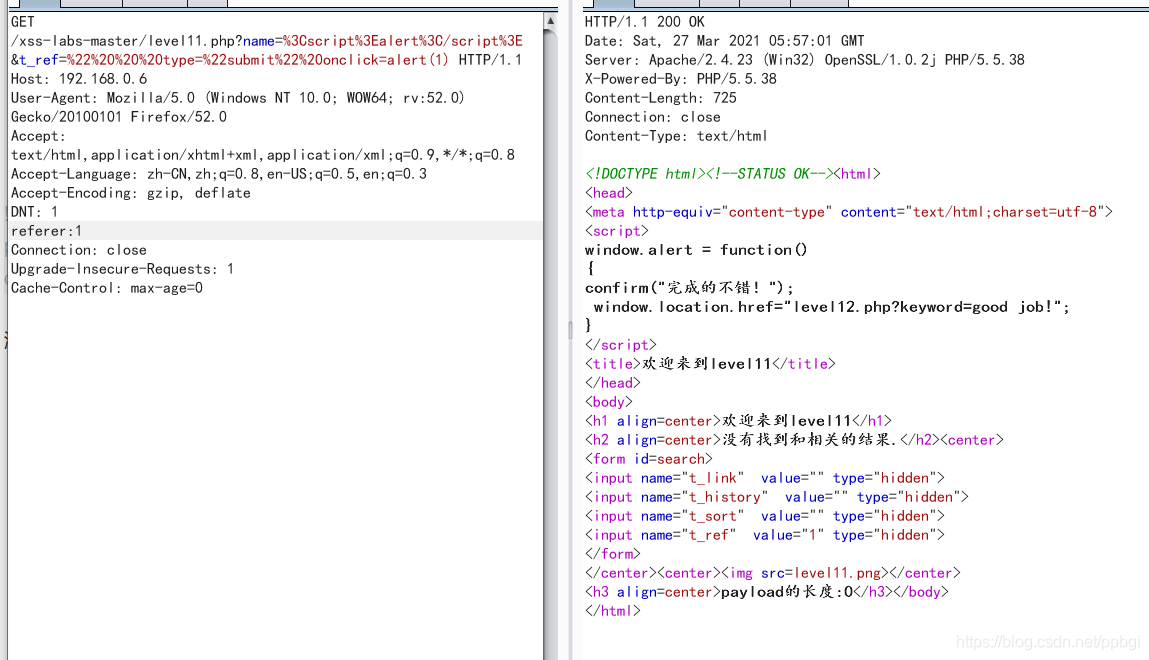This screenshot has width=1149, height=660.
Task: Click the &t_ref= parameter line
Action: click(x=266, y=60)
